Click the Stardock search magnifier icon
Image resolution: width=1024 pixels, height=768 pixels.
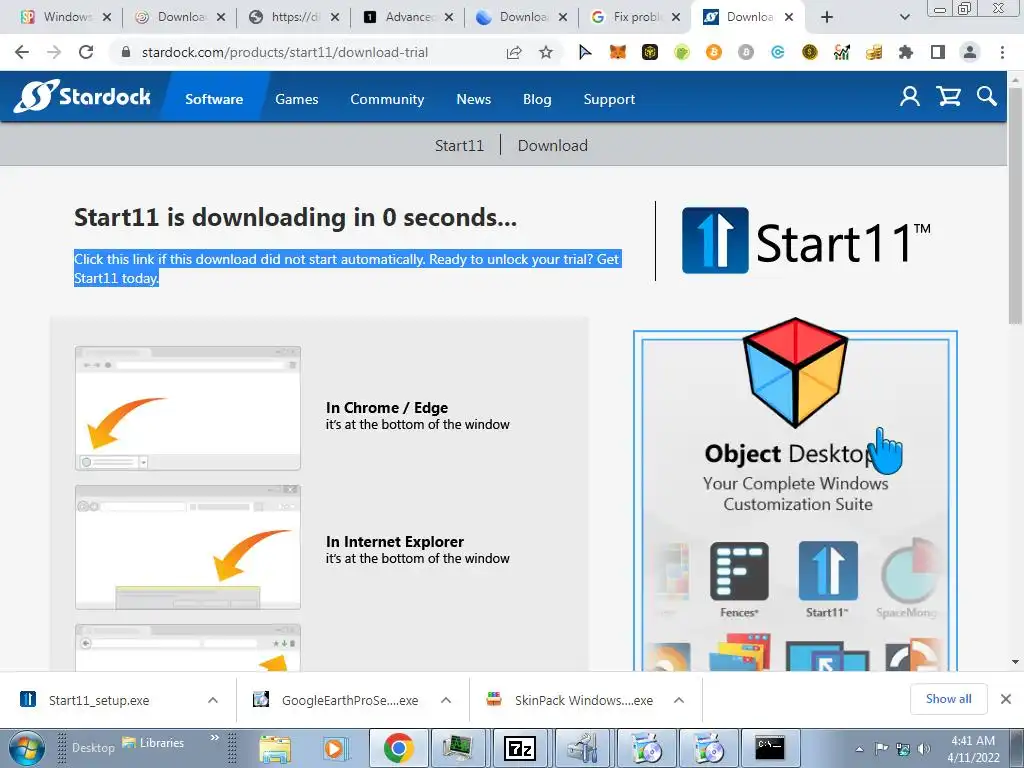coord(987,97)
